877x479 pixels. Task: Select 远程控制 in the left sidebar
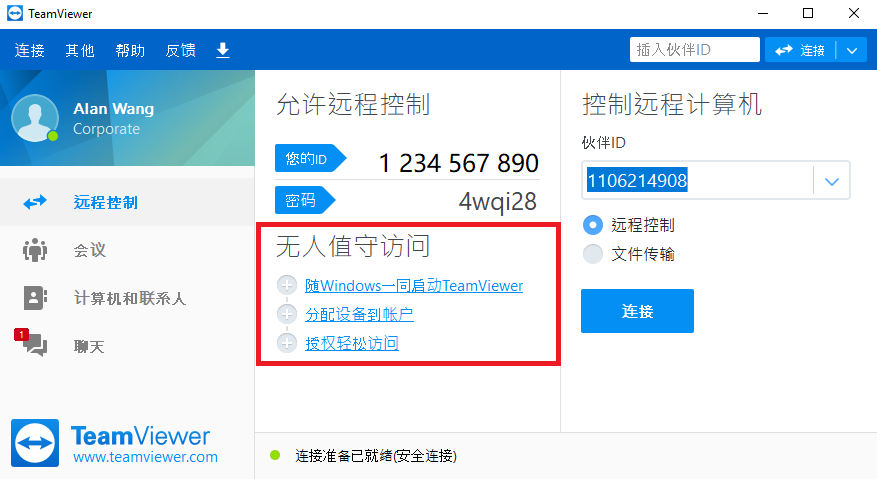pyautogui.click(x=105, y=202)
